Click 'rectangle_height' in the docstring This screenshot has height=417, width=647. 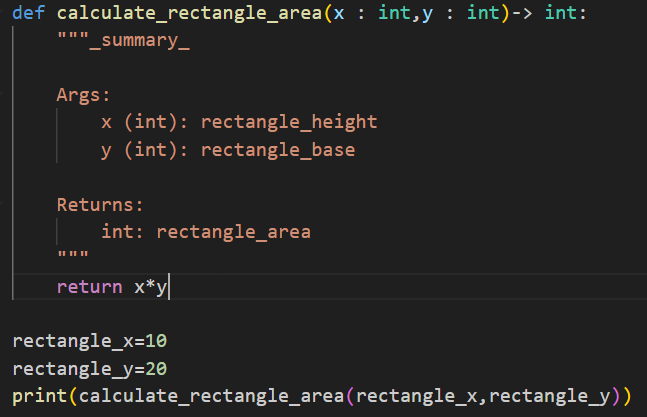(289, 122)
